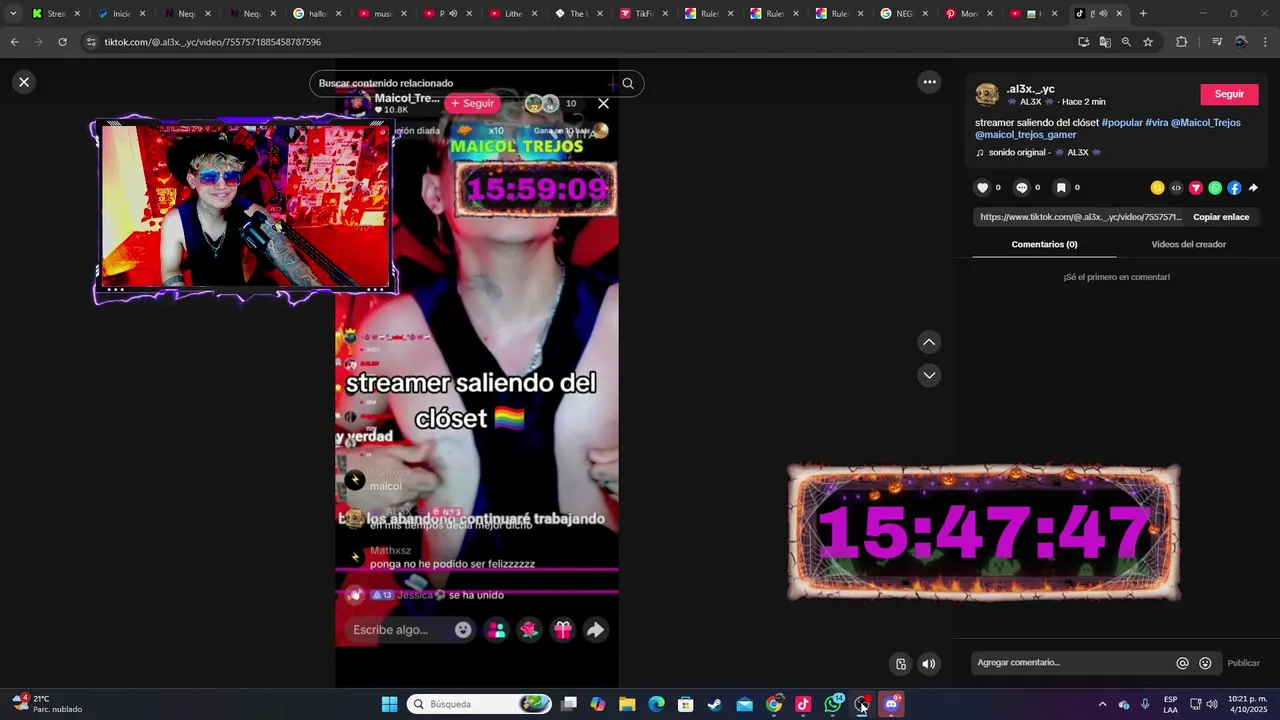Viewport: 1280px width, 720px height.
Task: Share the video on Facebook
Action: [x=1234, y=188]
